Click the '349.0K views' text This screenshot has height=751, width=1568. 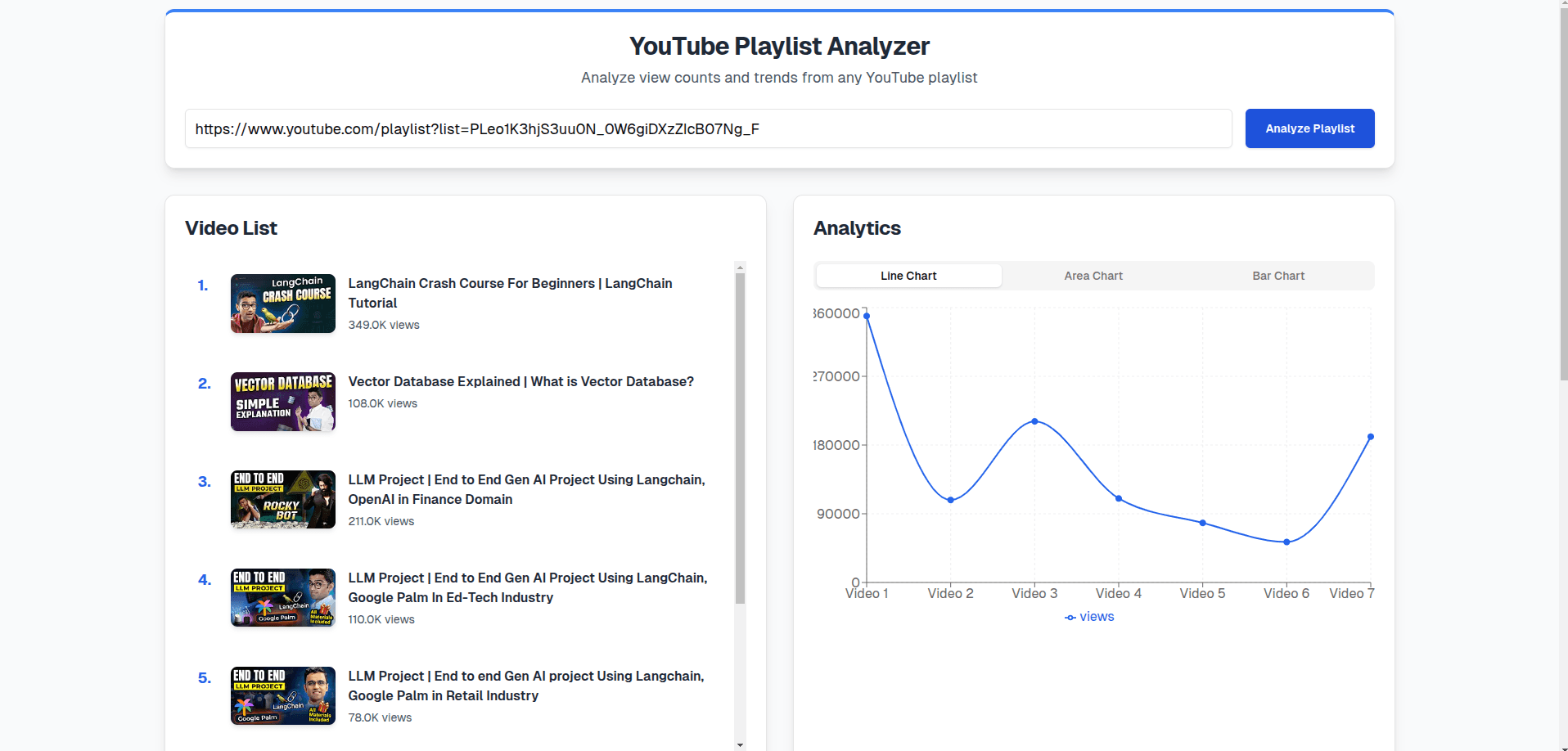pos(384,325)
